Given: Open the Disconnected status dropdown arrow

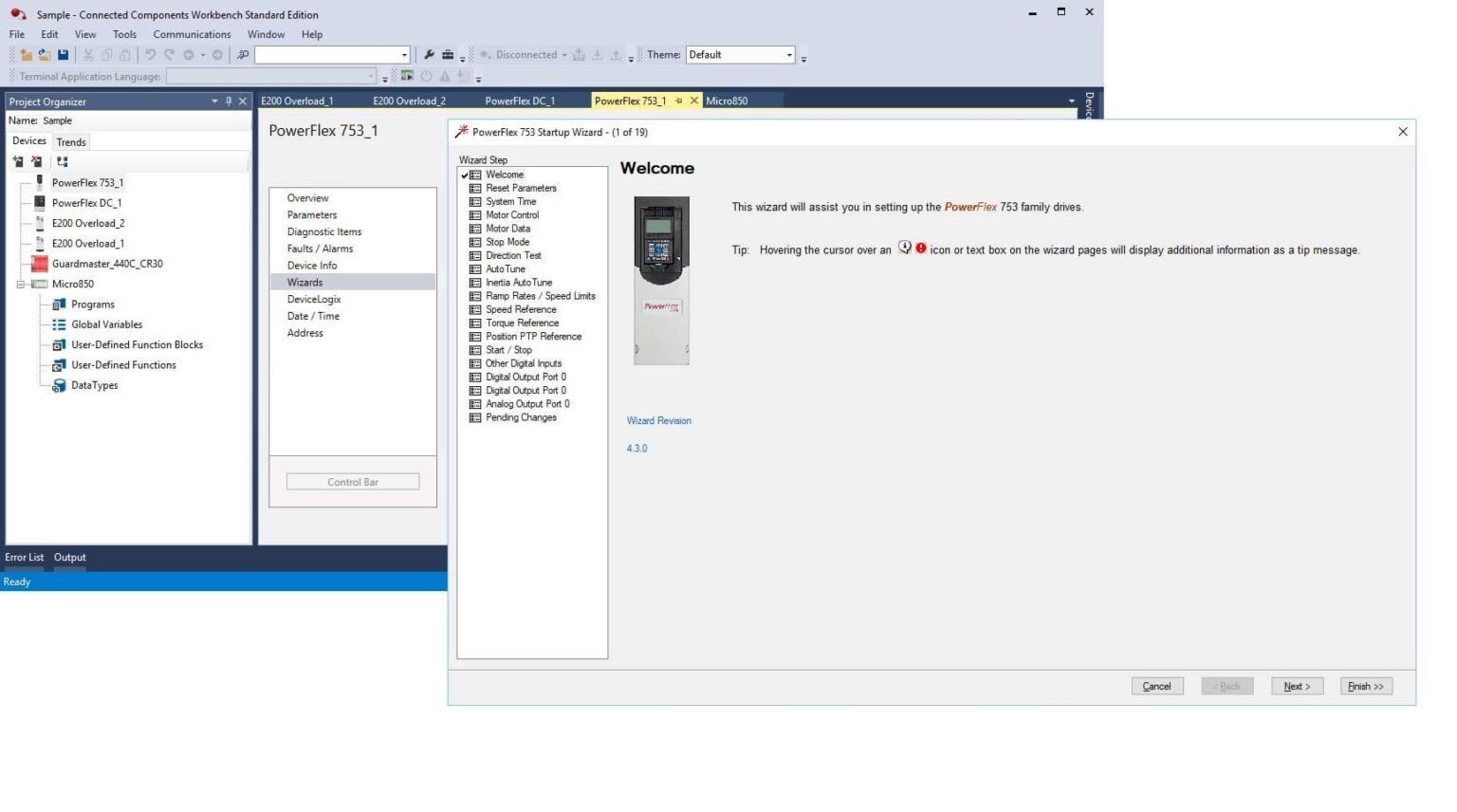Looking at the screenshot, I should coord(563,55).
